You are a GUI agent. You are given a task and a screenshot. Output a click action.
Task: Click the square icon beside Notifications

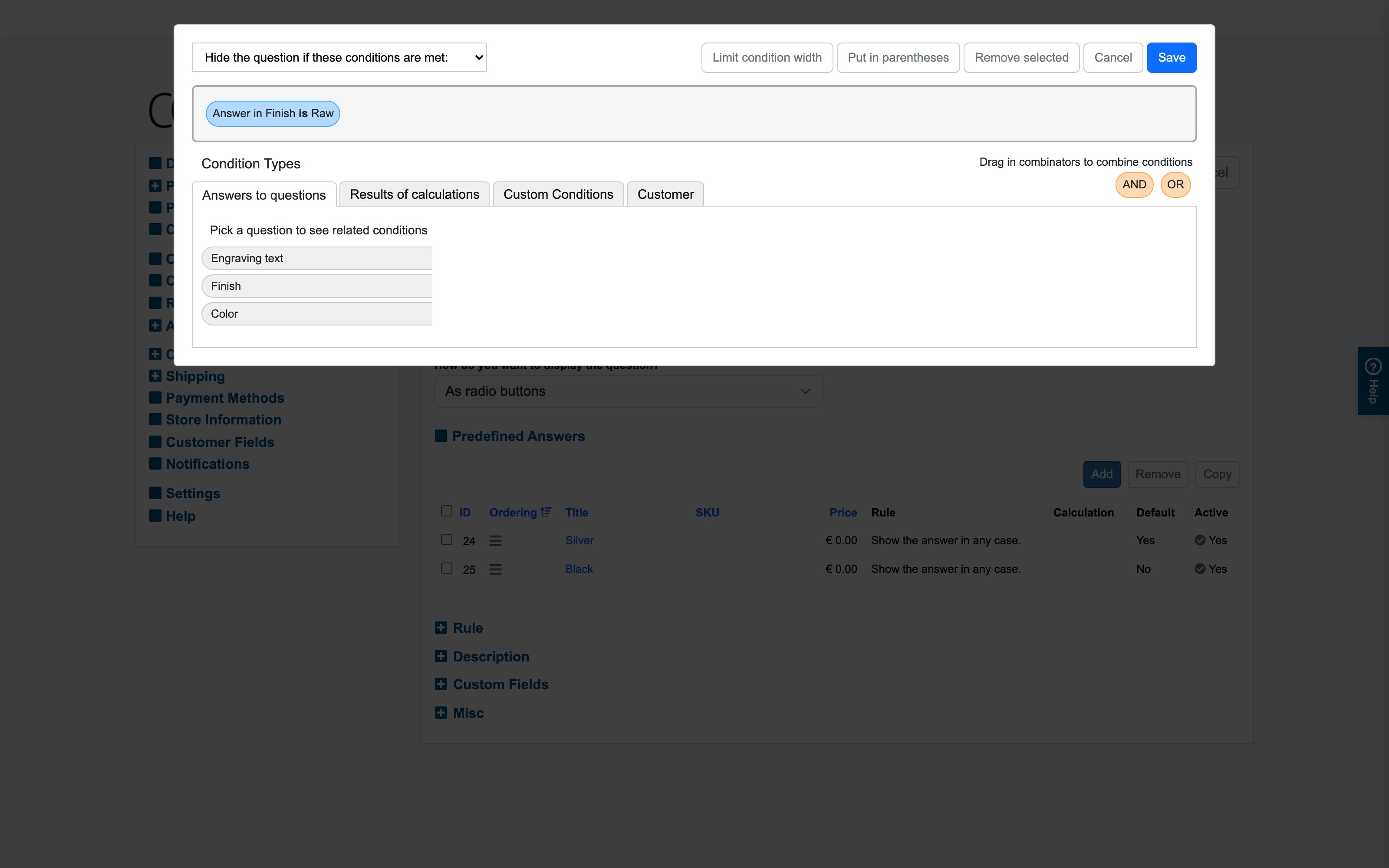(155, 464)
